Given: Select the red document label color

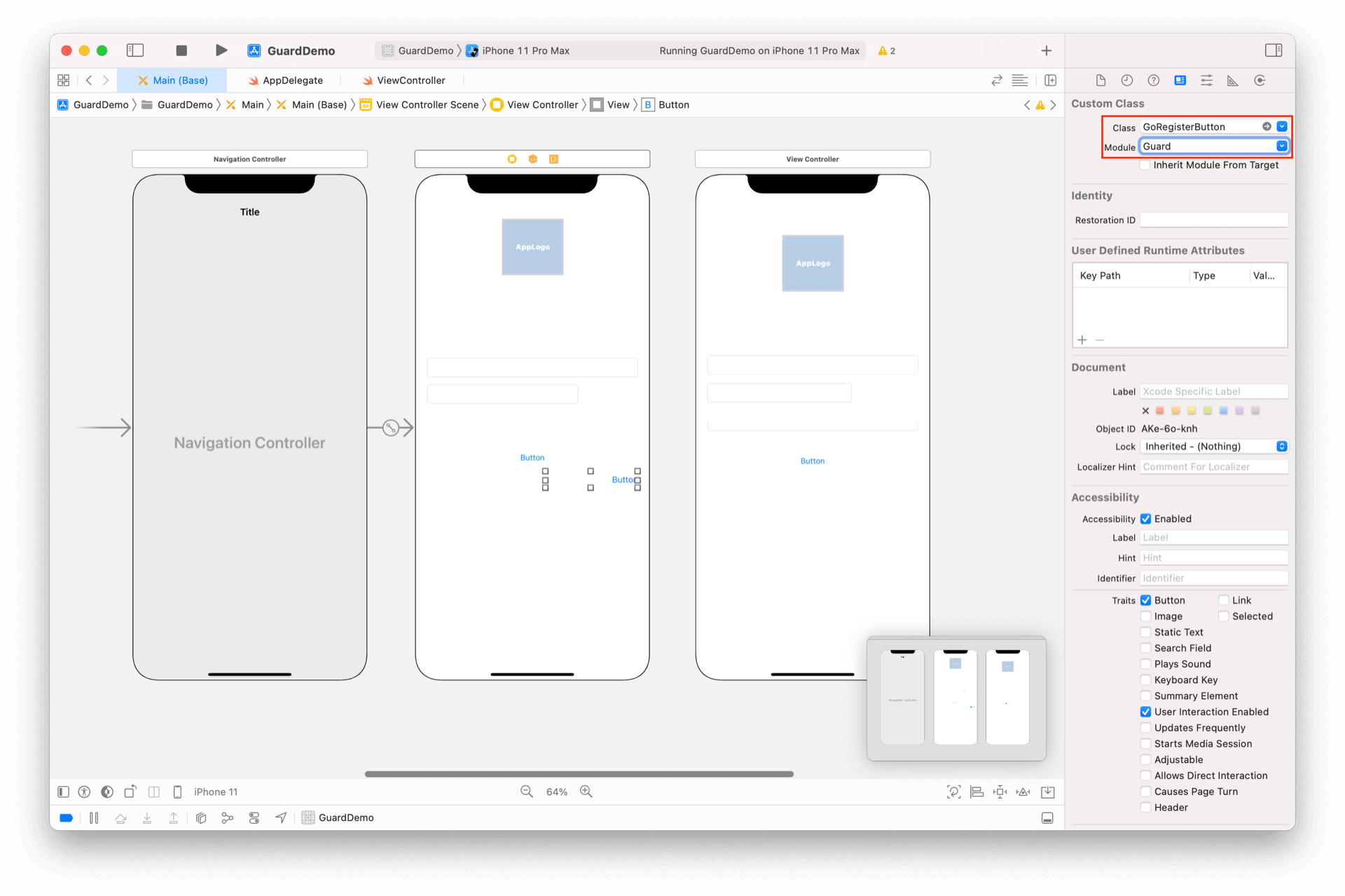Looking at the screenshot, I should 1159,411.
